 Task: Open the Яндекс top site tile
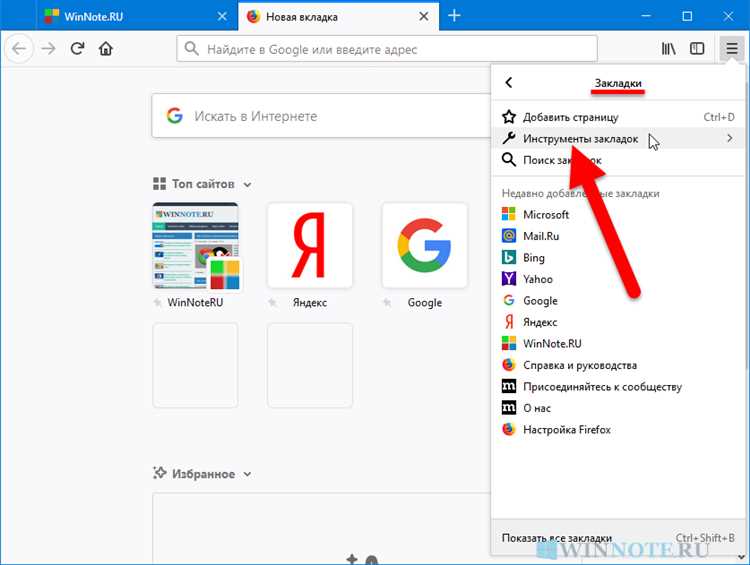click(x=310, y=246)
